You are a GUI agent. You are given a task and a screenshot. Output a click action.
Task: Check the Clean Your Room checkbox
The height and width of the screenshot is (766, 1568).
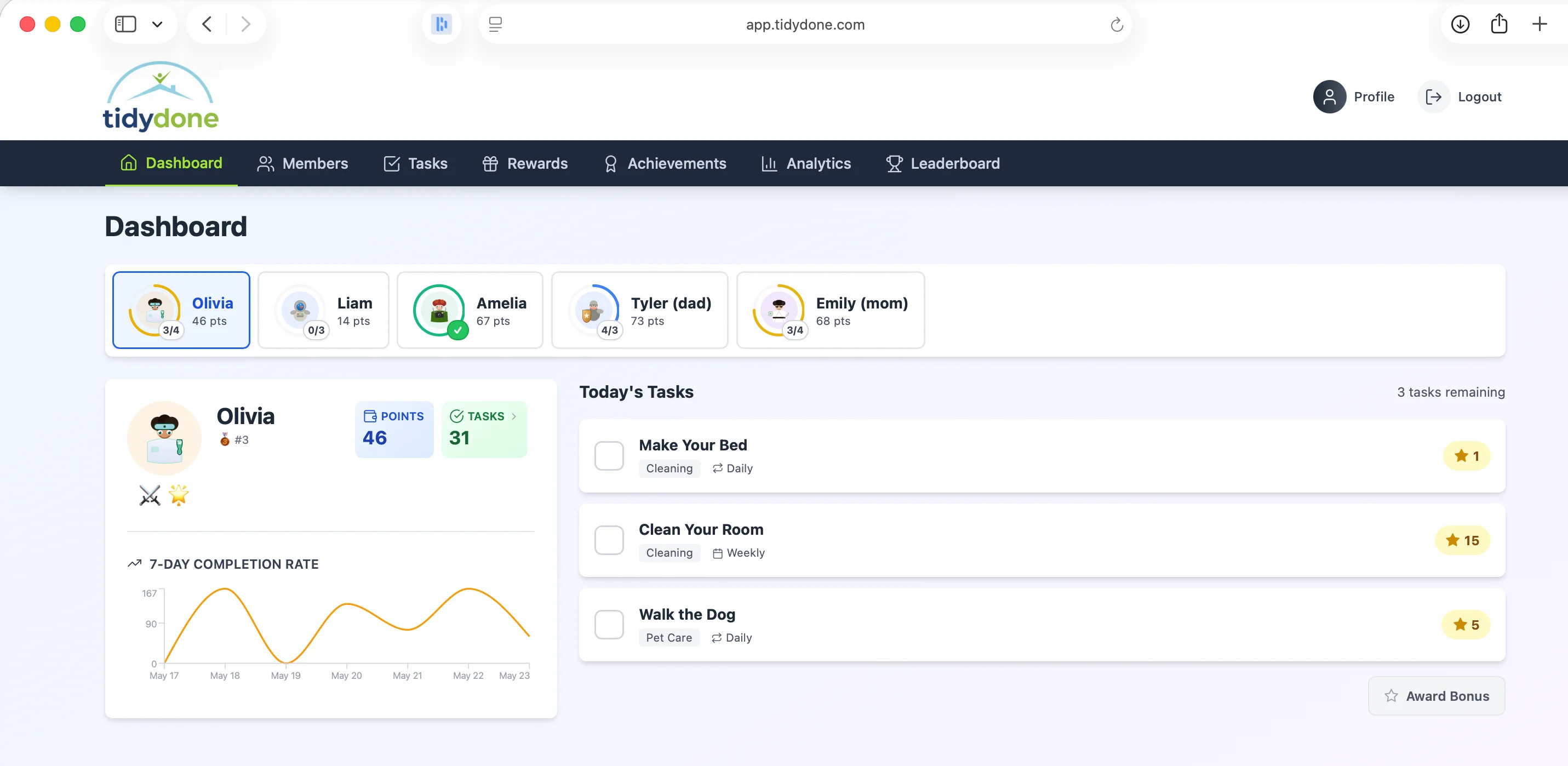pos(609,540)
